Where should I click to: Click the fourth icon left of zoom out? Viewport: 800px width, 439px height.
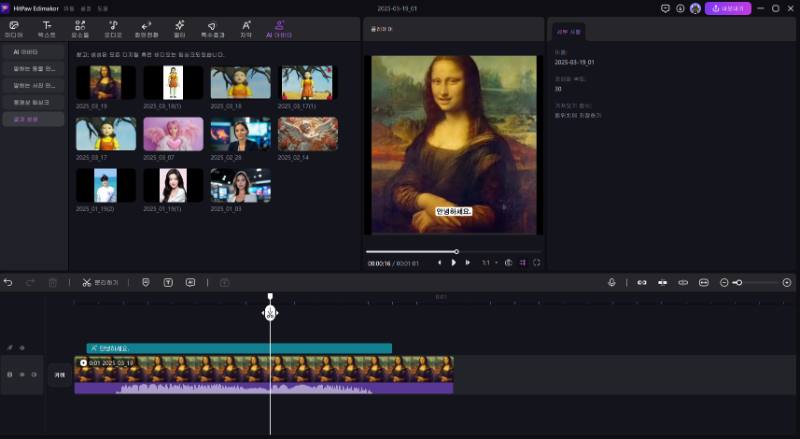tap(704, 282)
